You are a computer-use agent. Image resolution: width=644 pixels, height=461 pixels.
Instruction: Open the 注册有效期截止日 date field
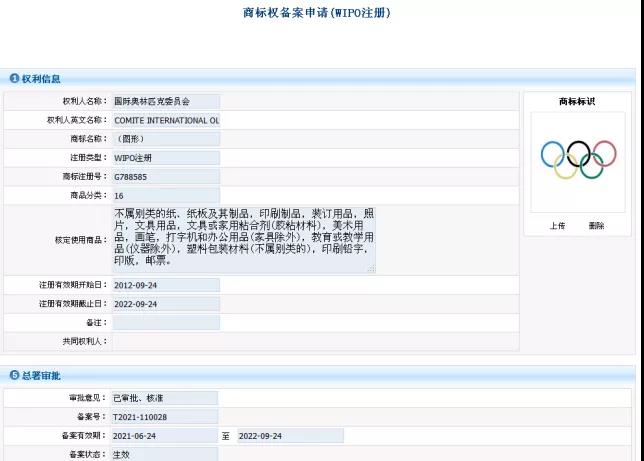[x=165, y=304]
